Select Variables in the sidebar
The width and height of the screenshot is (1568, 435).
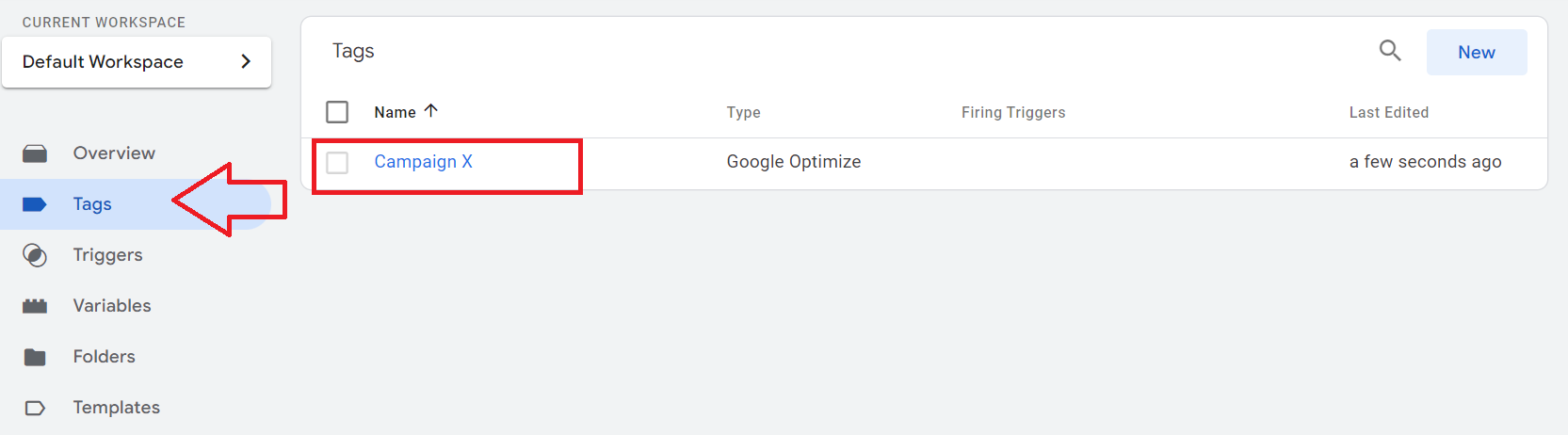coord(112,306)
